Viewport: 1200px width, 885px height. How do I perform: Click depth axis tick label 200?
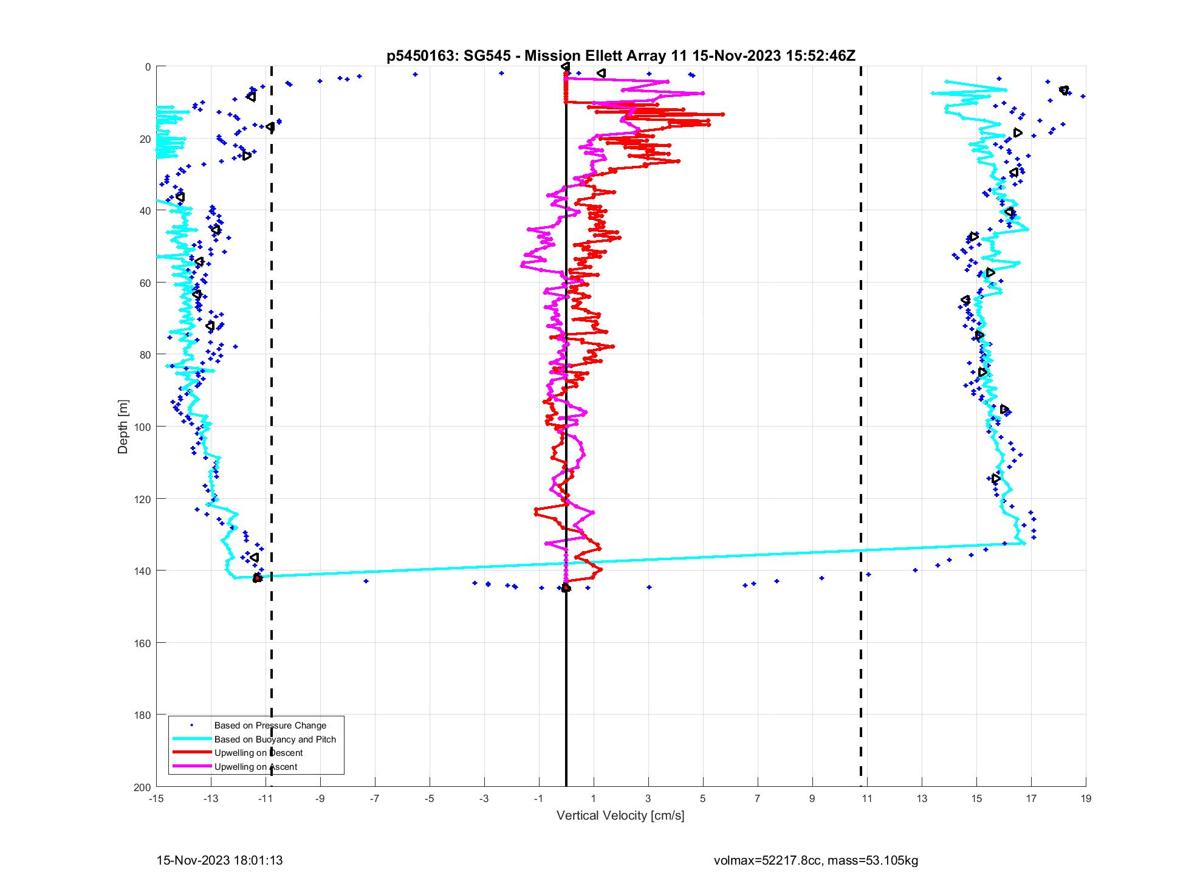[142, 787]
